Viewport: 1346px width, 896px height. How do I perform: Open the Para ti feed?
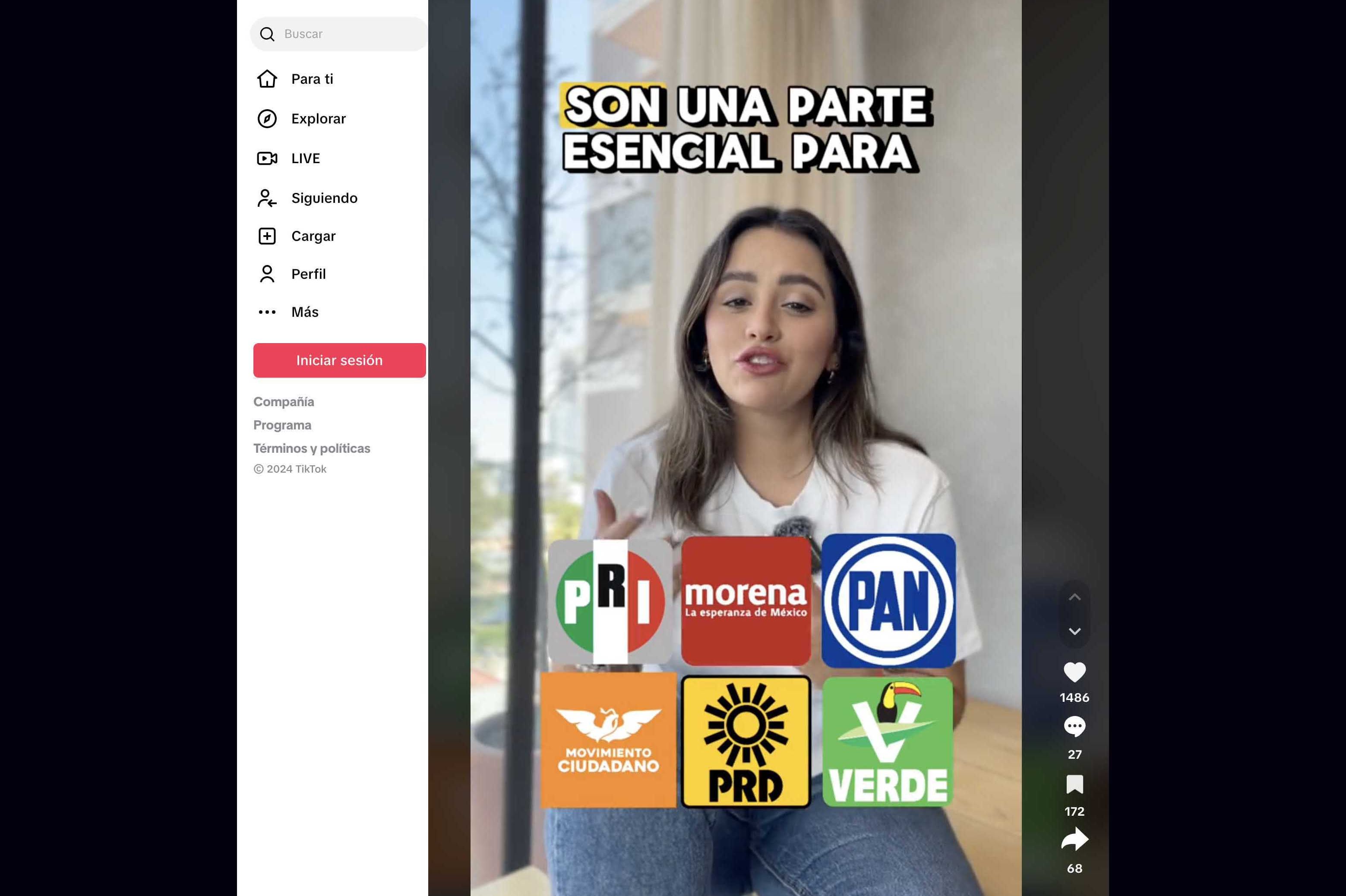pos(312,79)
